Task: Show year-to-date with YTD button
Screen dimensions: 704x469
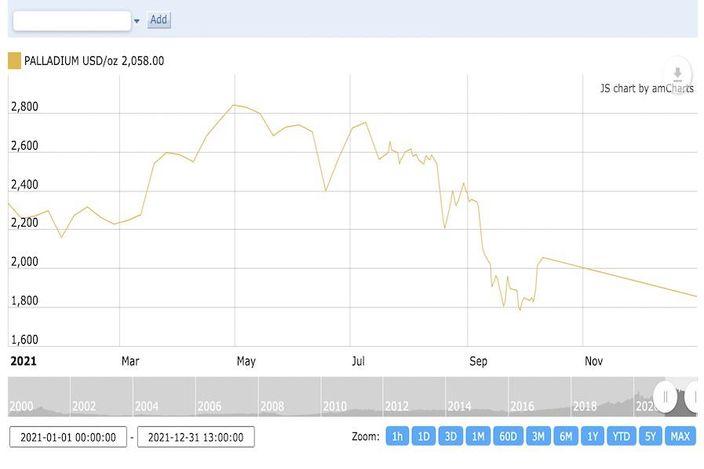Action: click(622, 437)
